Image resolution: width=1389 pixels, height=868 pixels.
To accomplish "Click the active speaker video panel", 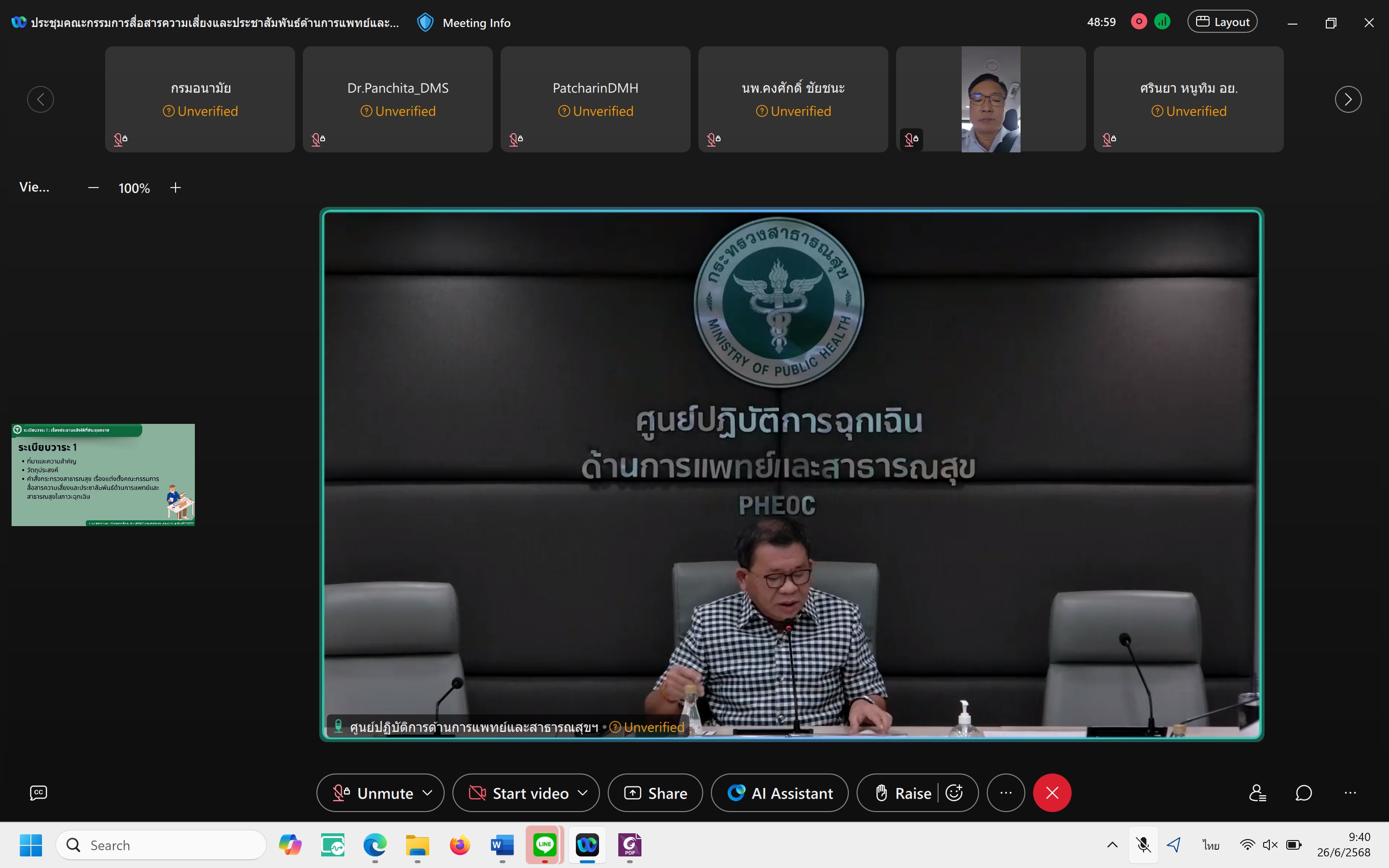I will (791, 474).
